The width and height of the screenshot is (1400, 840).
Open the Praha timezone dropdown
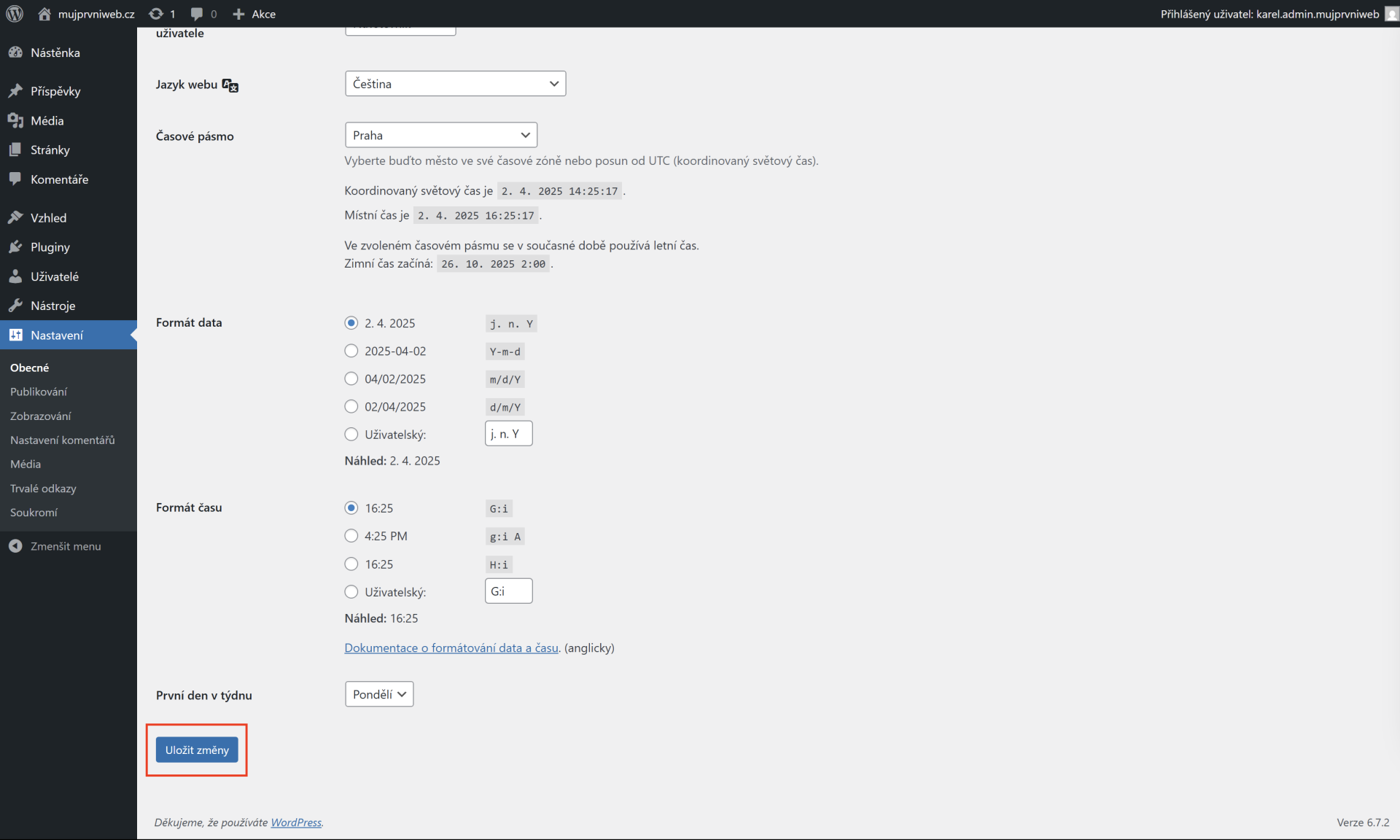point(440,135)
